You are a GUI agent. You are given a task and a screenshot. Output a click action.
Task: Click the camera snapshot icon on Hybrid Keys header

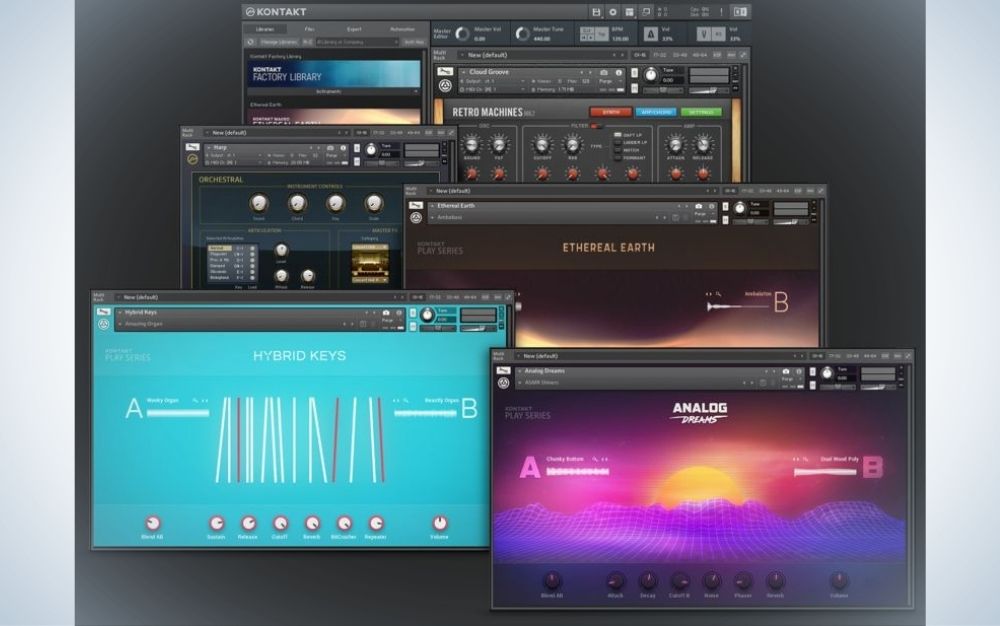[385, 314]
